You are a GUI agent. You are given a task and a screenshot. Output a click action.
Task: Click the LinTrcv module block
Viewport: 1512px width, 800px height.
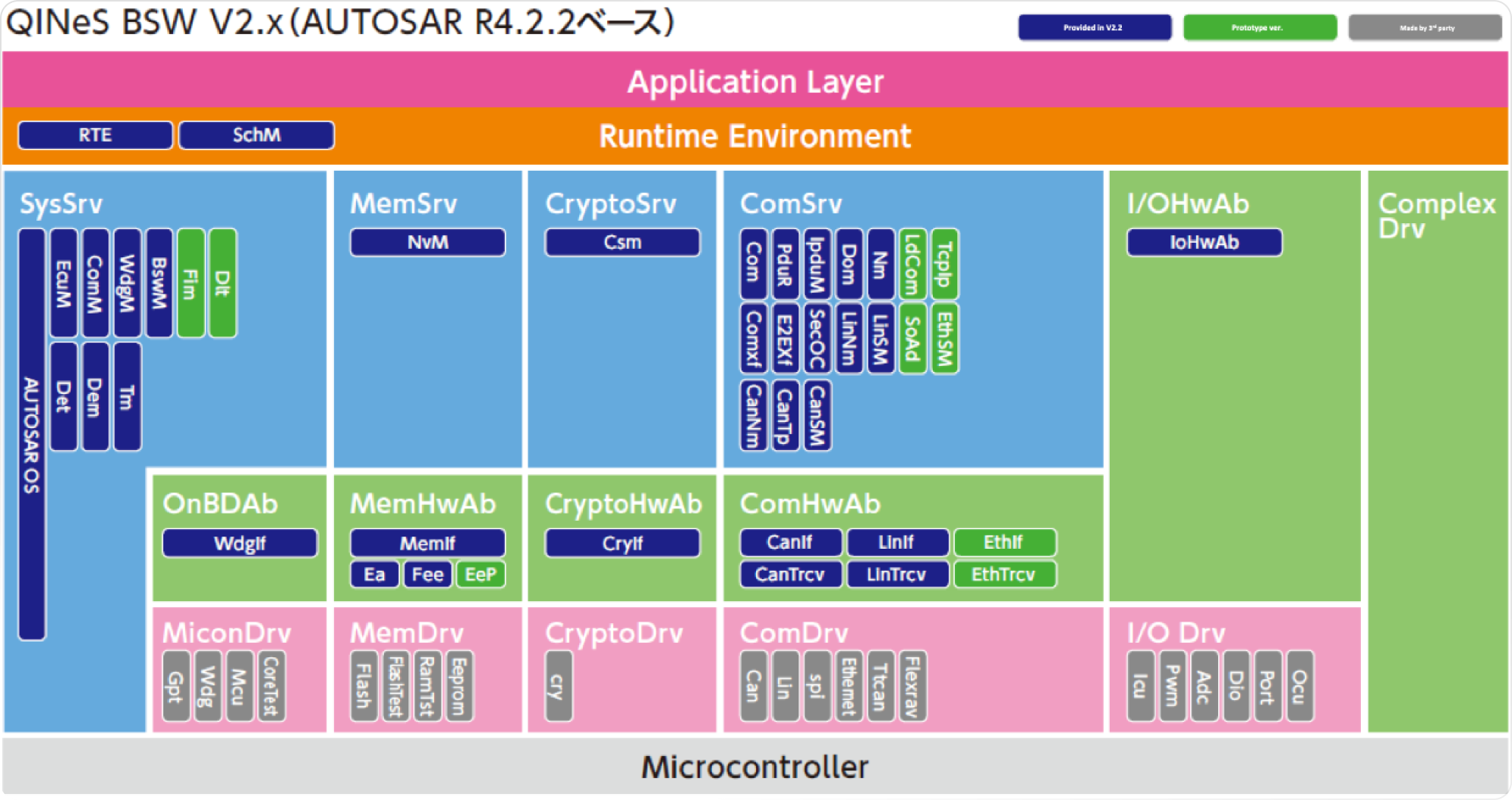pyautogui.click(x=897, y=575)
